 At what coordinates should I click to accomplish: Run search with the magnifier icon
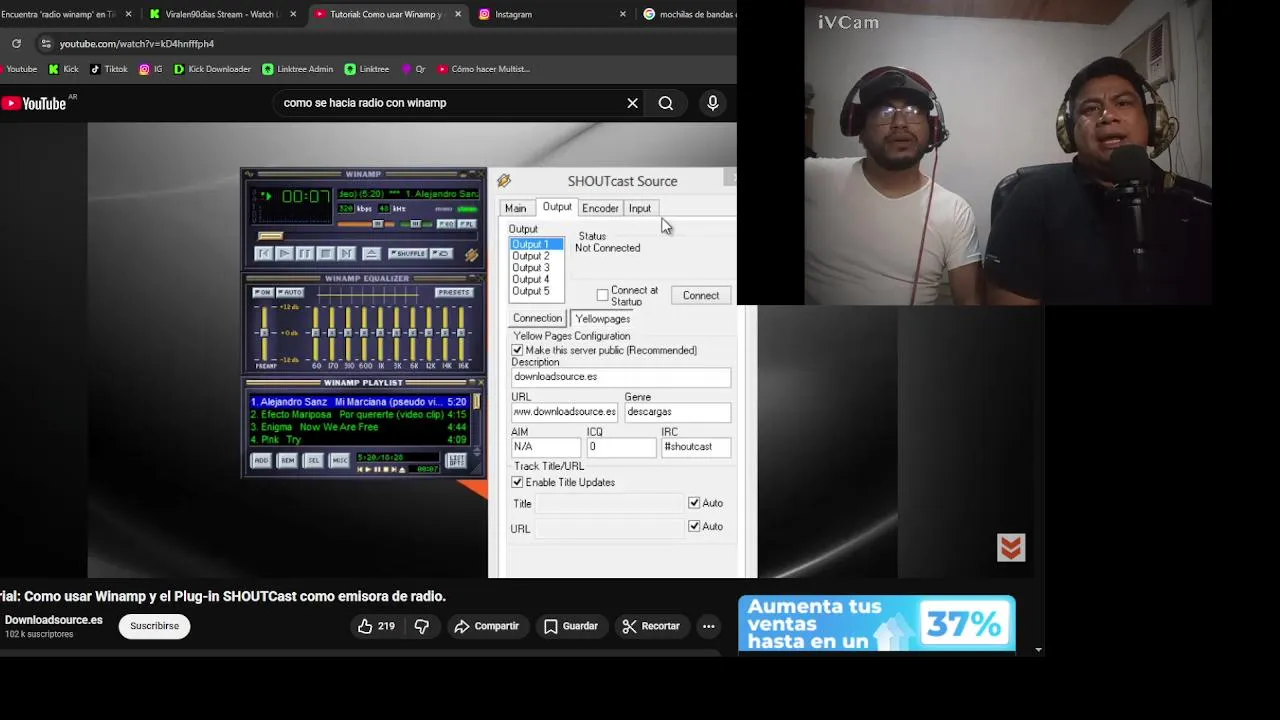click(x=666, y=103)
